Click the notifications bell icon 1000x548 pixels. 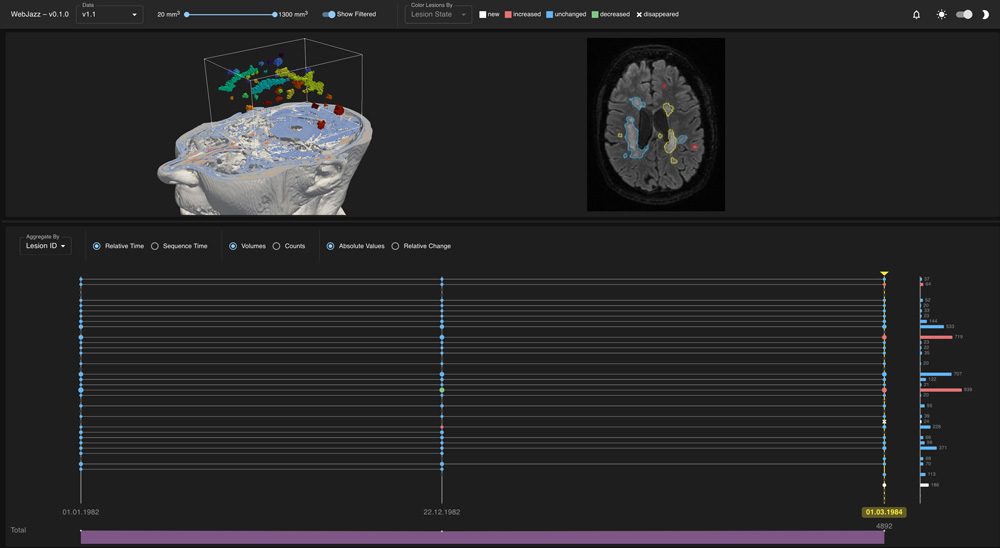point(916,15)
